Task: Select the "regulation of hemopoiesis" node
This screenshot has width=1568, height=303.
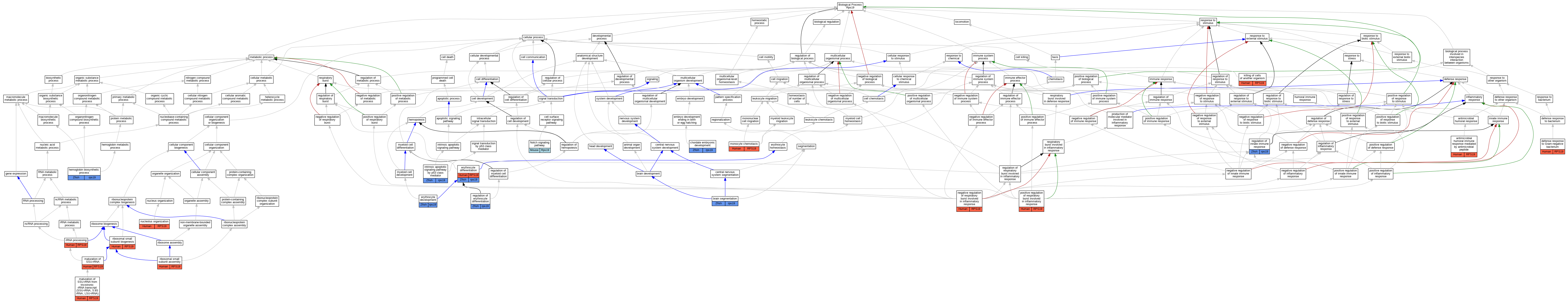Action: point(568,146)
